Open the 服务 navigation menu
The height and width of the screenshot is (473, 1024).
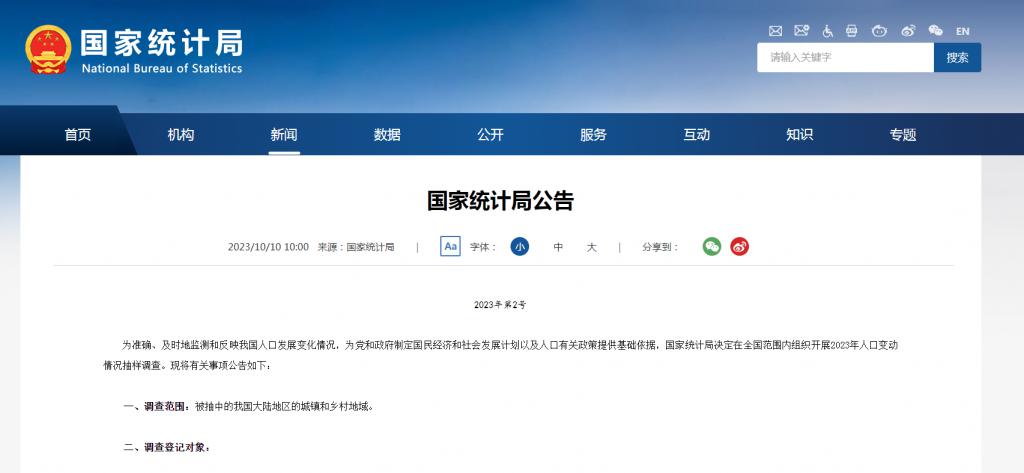(594, 135)
